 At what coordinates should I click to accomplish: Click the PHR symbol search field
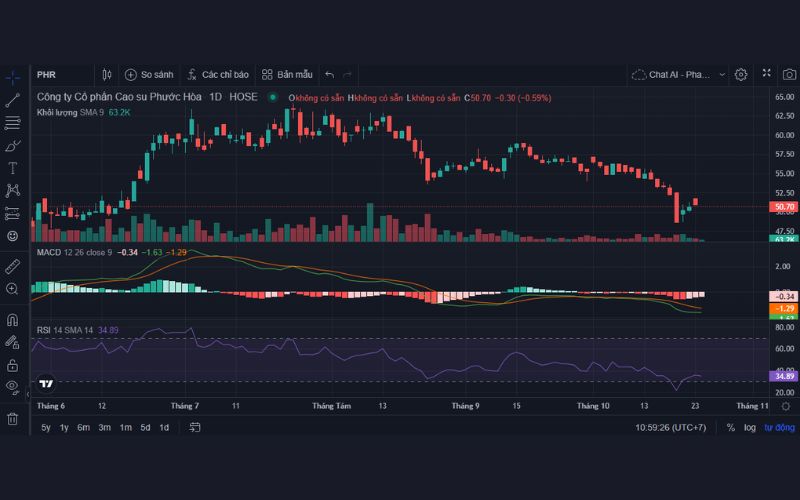pos(60,74)
